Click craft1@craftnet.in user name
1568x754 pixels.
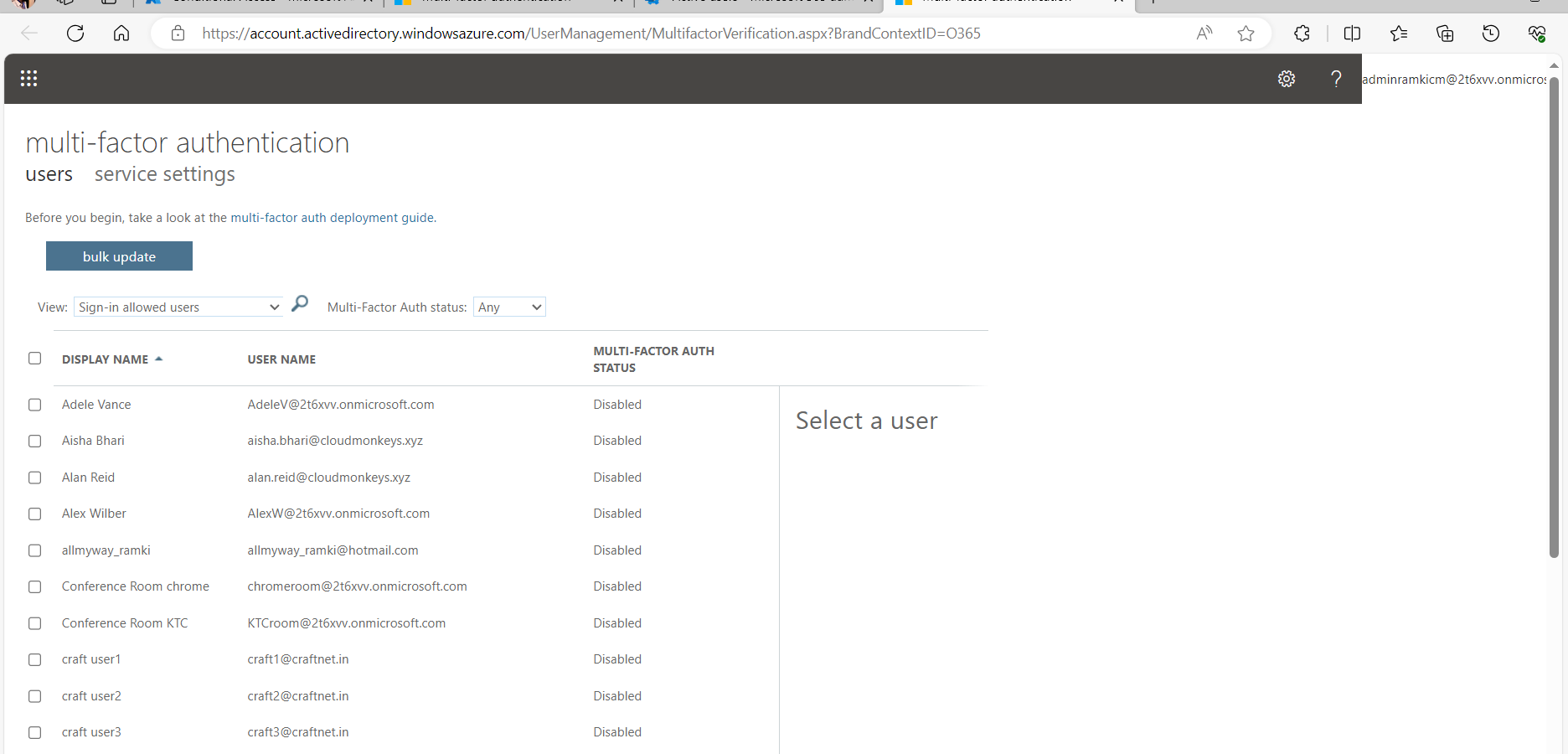click(297, 659)
